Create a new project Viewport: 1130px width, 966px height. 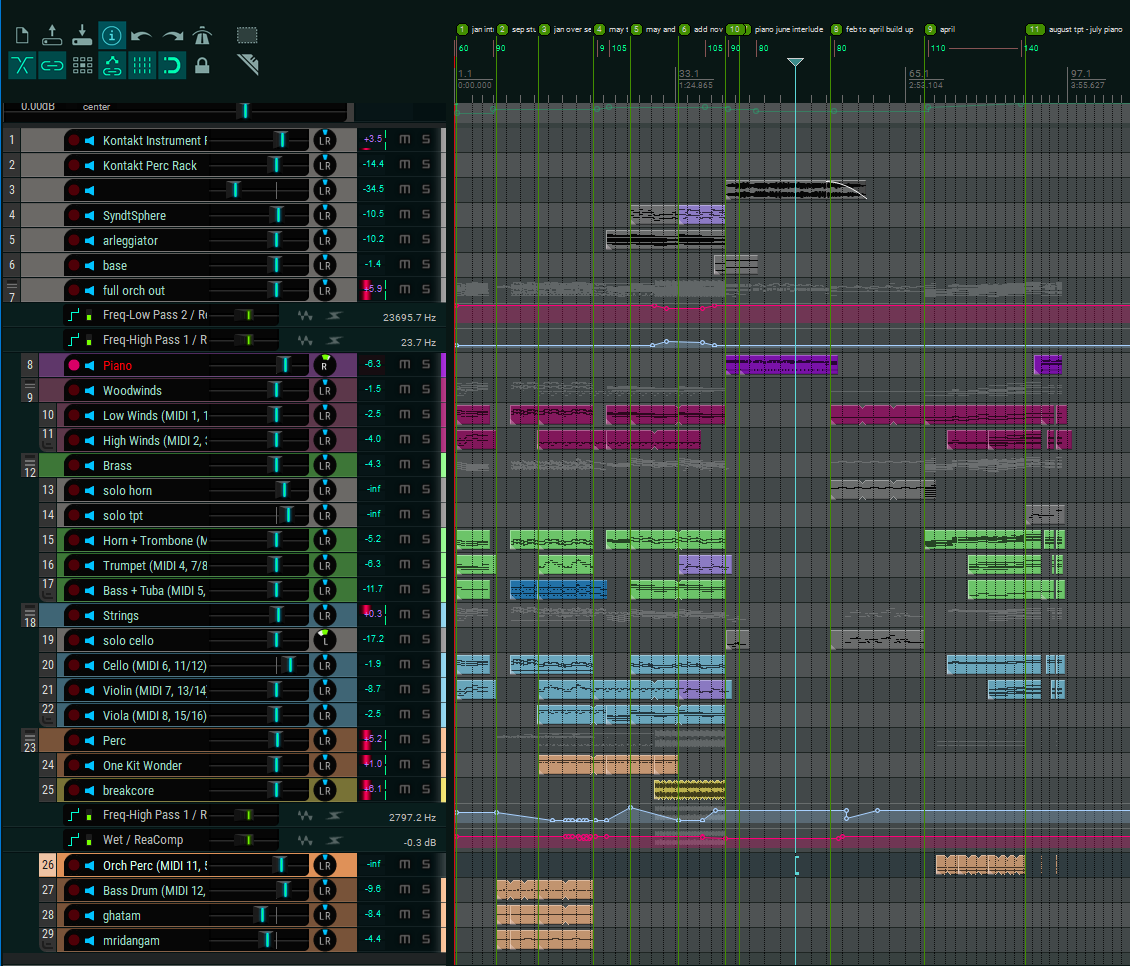[23, 35]
